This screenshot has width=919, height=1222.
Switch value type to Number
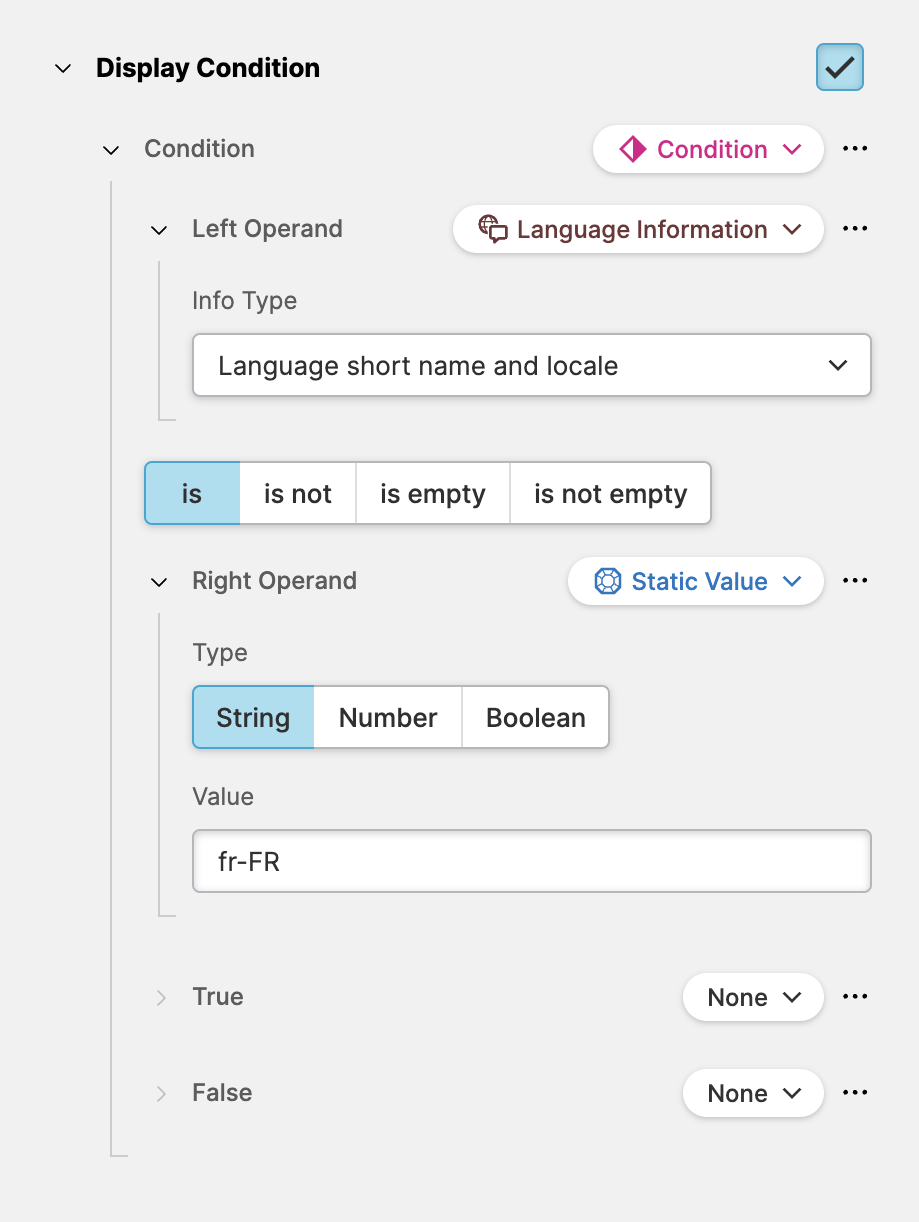click(x=388, y=717)
